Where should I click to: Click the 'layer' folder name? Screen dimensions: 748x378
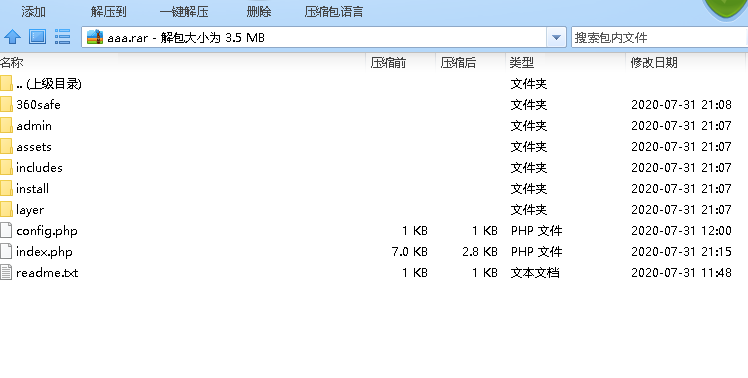pyautogui.click(x=30, y=210)
